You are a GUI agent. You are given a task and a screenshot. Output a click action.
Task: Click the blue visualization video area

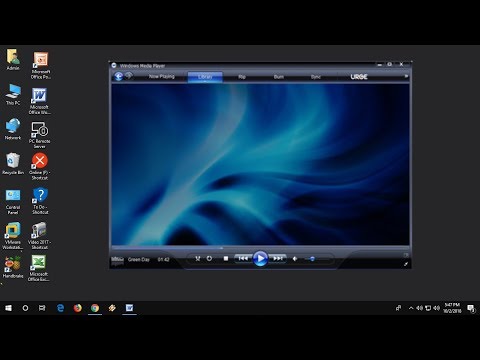(x=260, y=165)
